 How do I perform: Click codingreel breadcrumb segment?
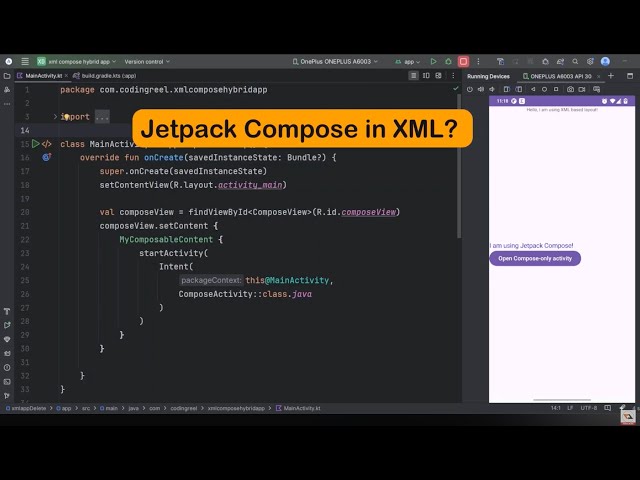[184, 408]
